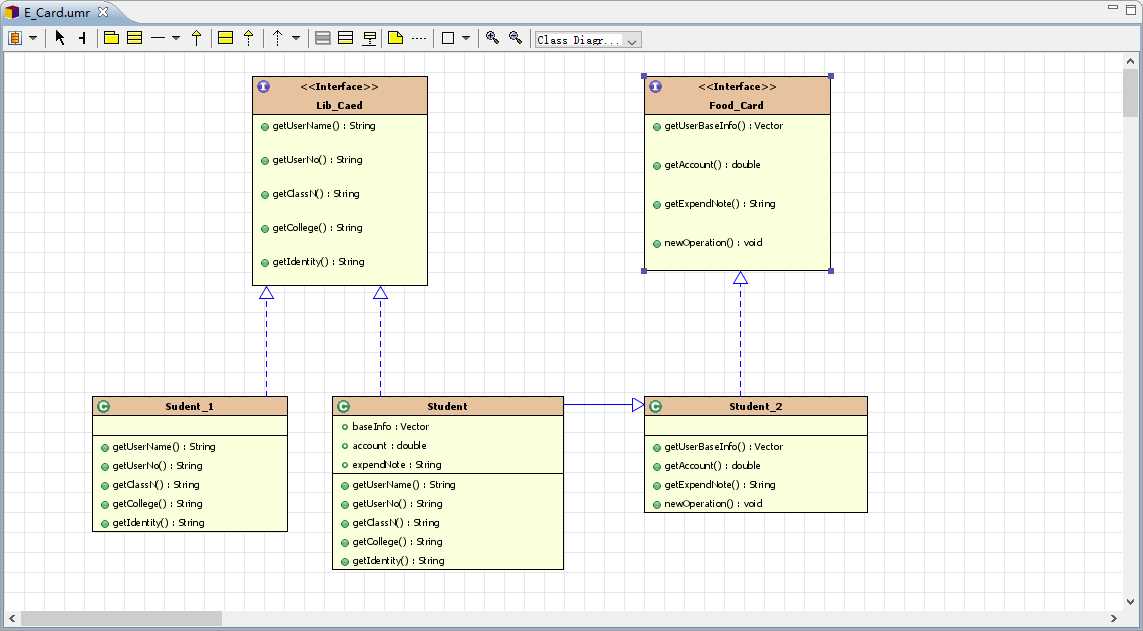Select getIdentity() in Lib_Caed interface
The image size is (1143, 631).
(x=313, y=262)
